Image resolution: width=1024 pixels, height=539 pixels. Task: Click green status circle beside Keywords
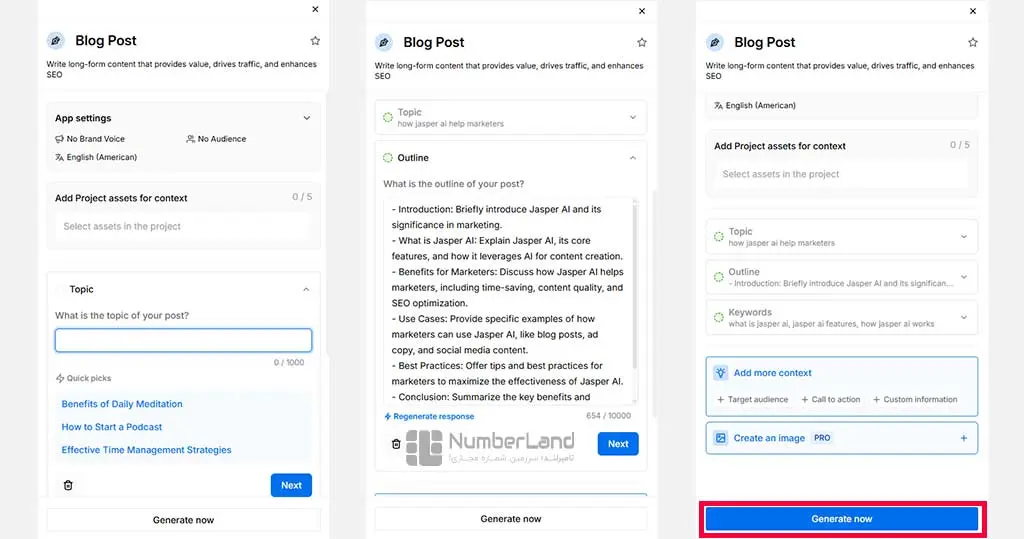pyautogui.click(x=719, y=318)
